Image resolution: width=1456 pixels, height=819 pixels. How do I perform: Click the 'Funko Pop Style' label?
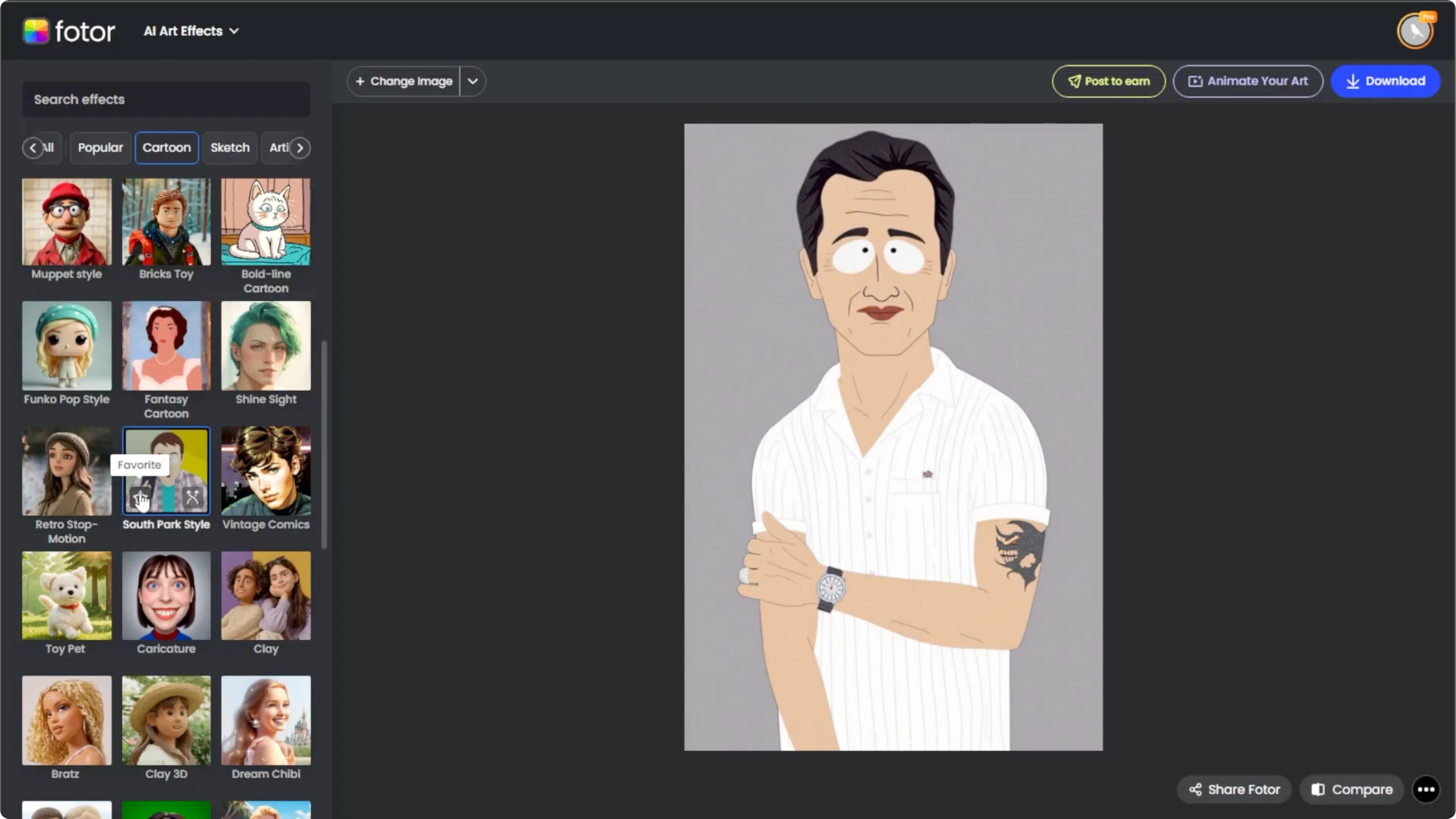point(67,399)
